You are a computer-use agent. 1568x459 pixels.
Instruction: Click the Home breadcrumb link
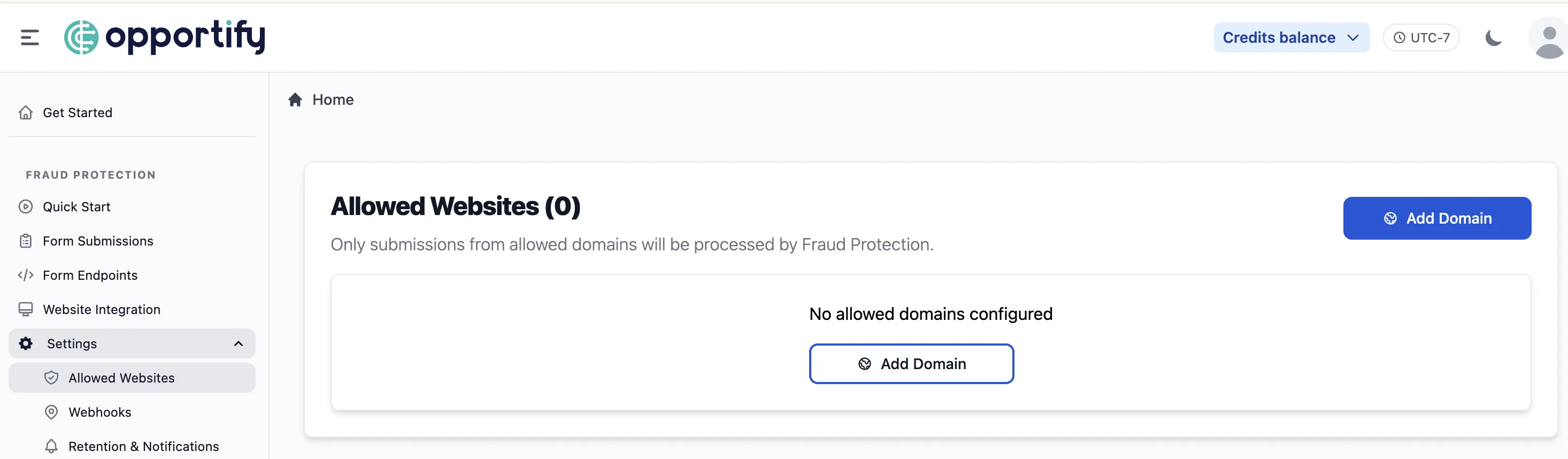(x=333, y=100)
